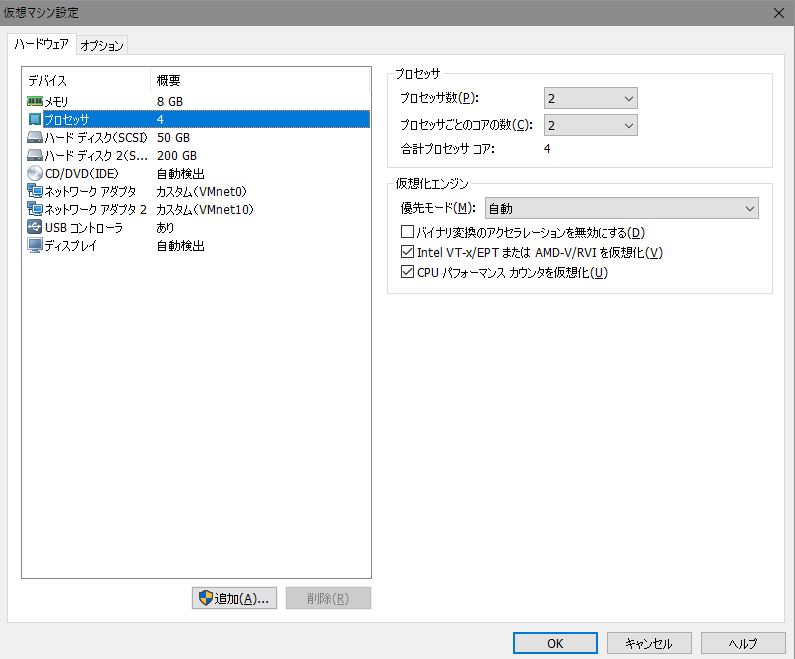Select the ネットワーク アダプタ row

coord(198,191)
